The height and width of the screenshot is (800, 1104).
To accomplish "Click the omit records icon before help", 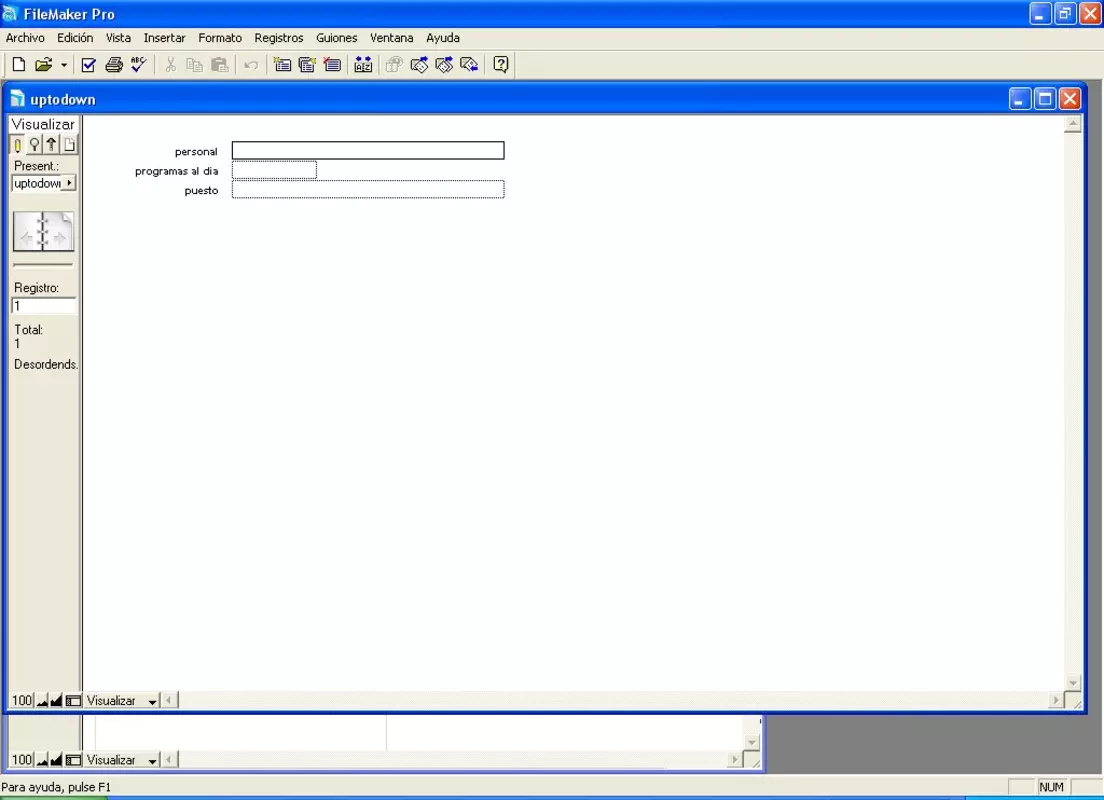I will [x=469, y=65].
